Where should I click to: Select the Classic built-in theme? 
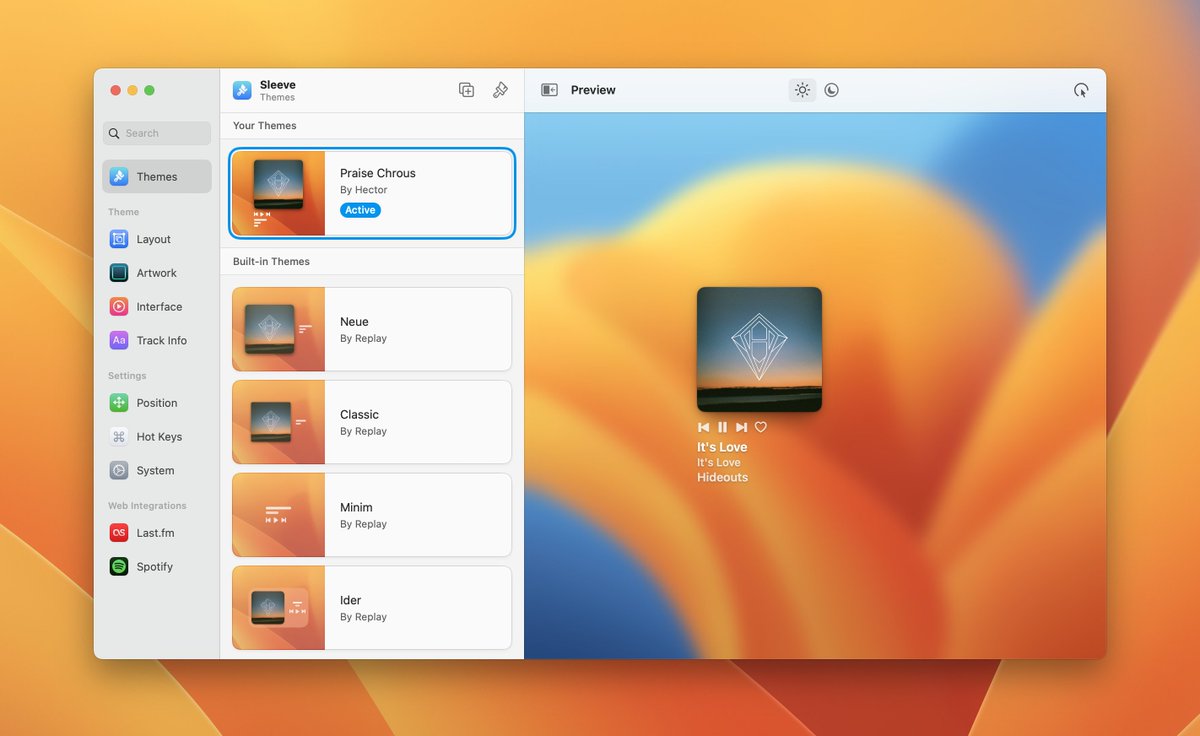[x=372, y=422]
